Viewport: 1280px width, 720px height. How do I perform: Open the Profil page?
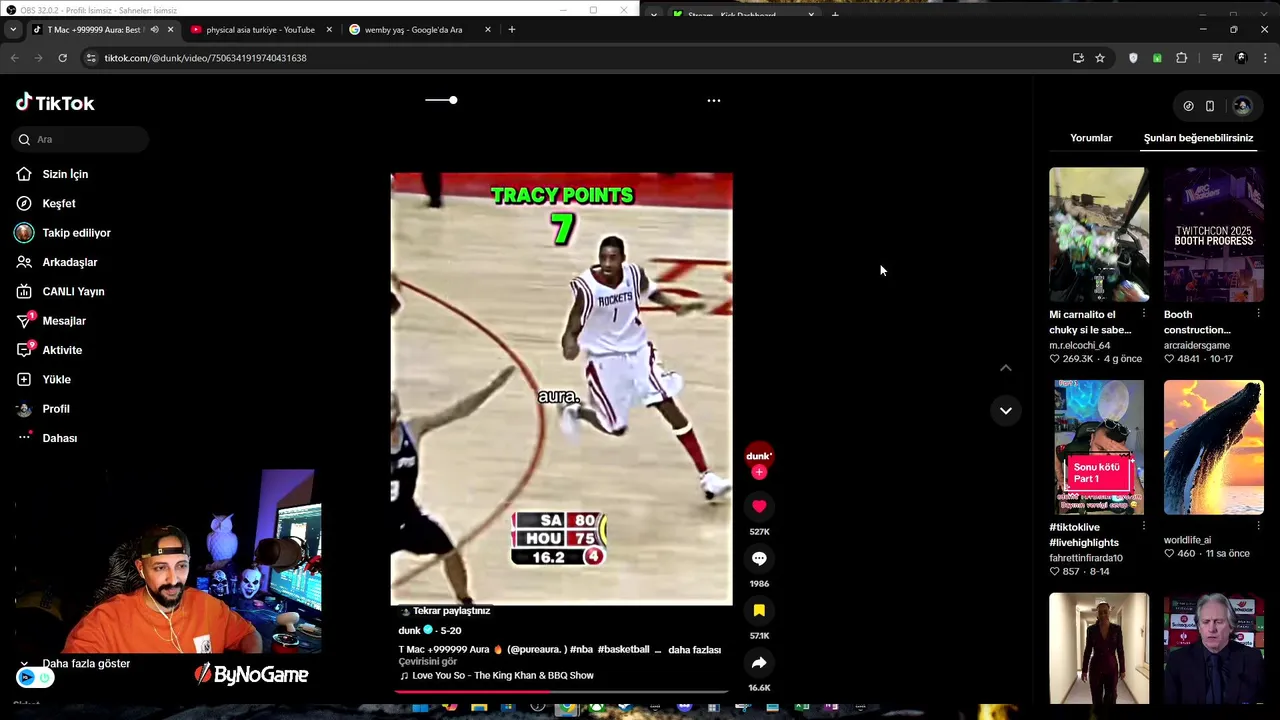pos(55,409)
